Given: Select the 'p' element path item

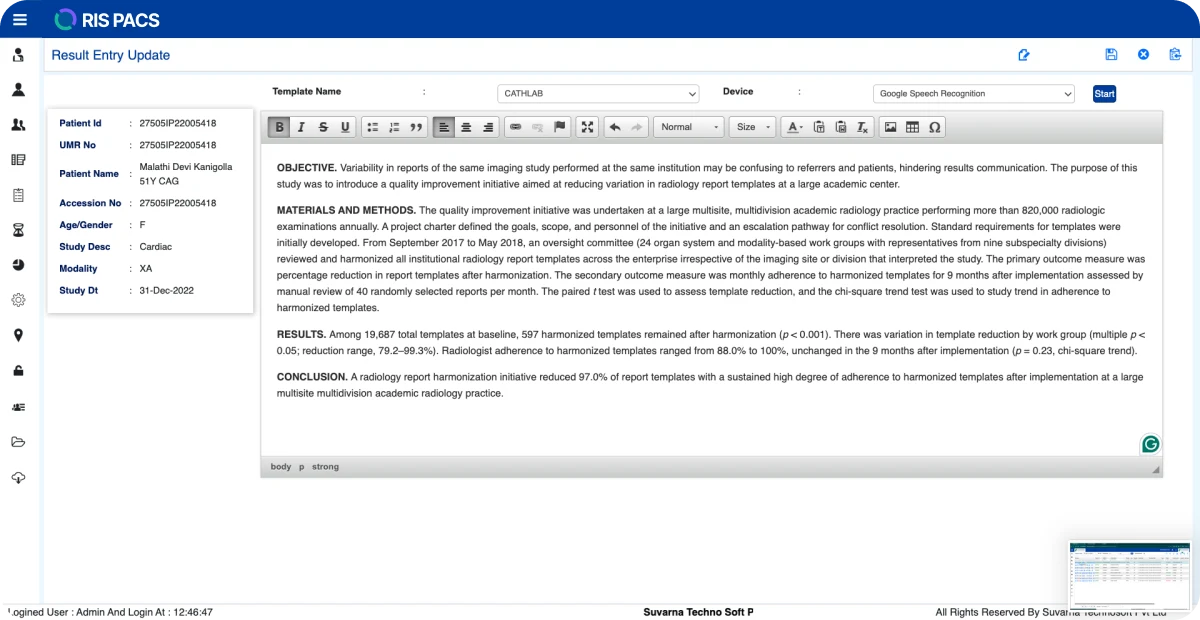Looking at the screenshot, I should tap(302, 467).
